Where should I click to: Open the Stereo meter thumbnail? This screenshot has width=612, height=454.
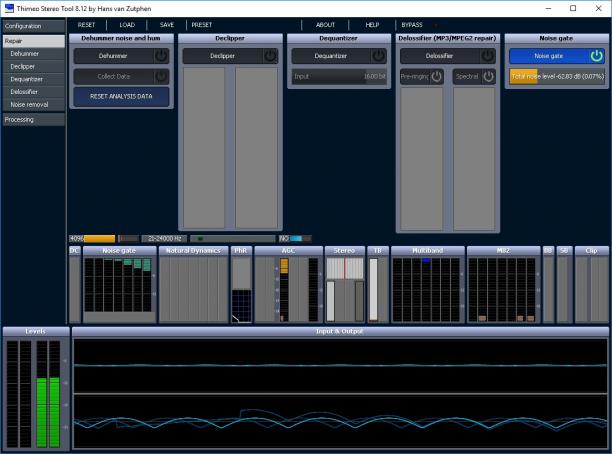pyautogui.click(x=345, y=284)
